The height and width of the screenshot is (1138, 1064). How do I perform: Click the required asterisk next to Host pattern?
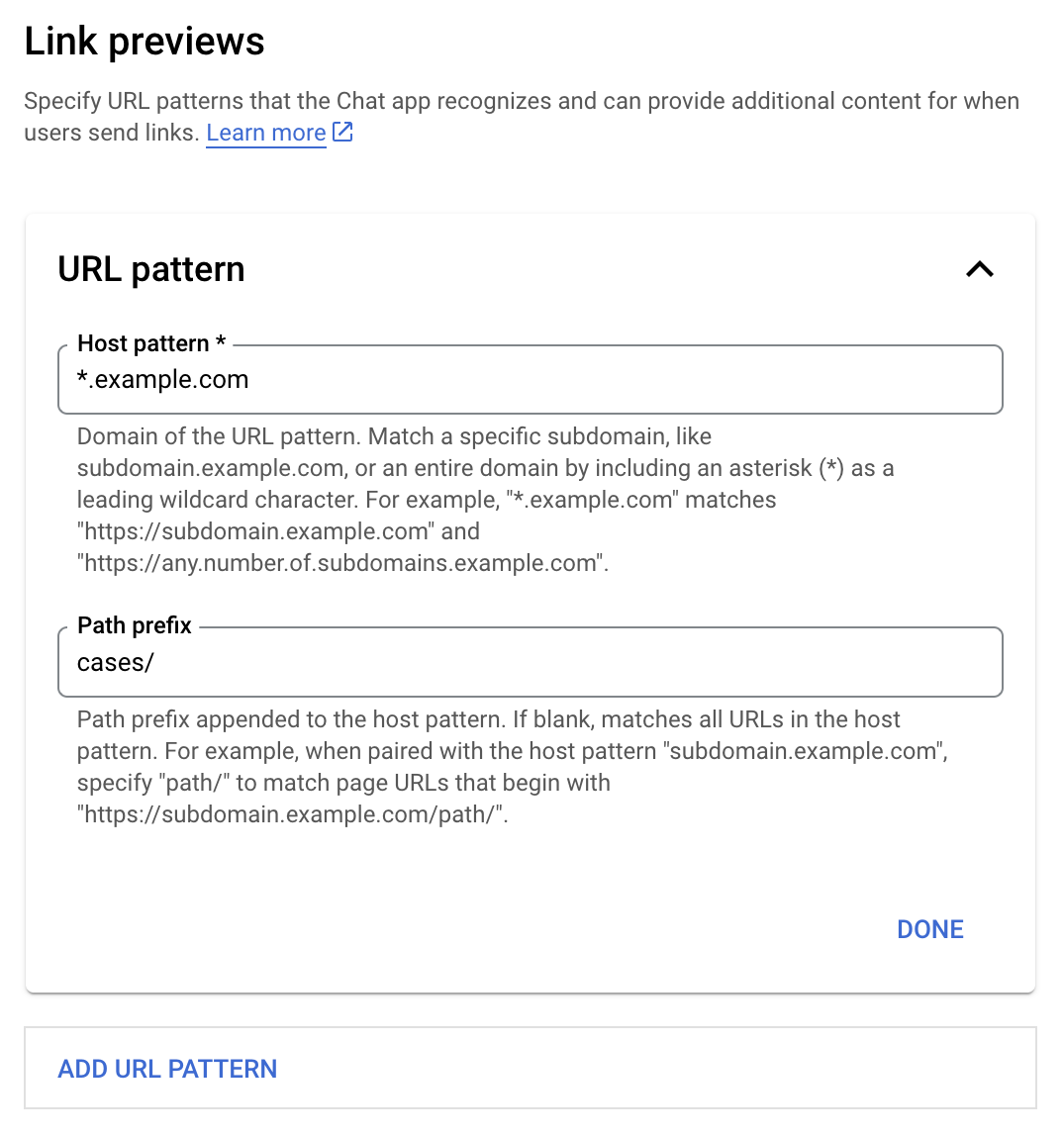(220, 343)
